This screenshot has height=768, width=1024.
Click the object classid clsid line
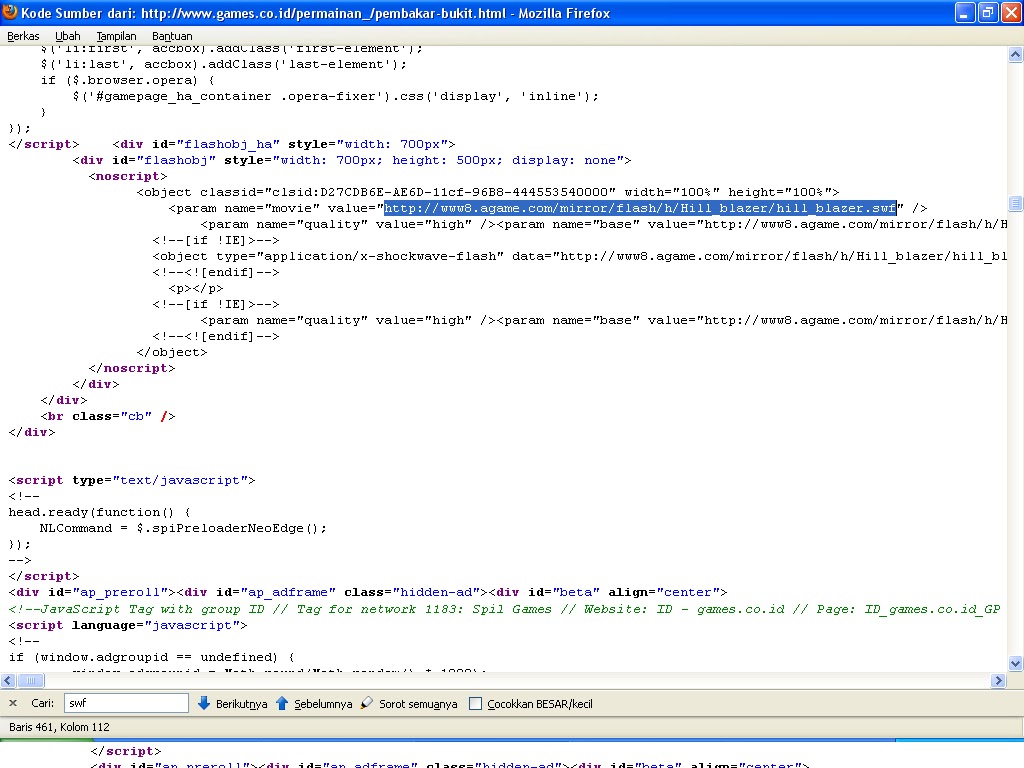pyautogui.click(x=488, y=192)
